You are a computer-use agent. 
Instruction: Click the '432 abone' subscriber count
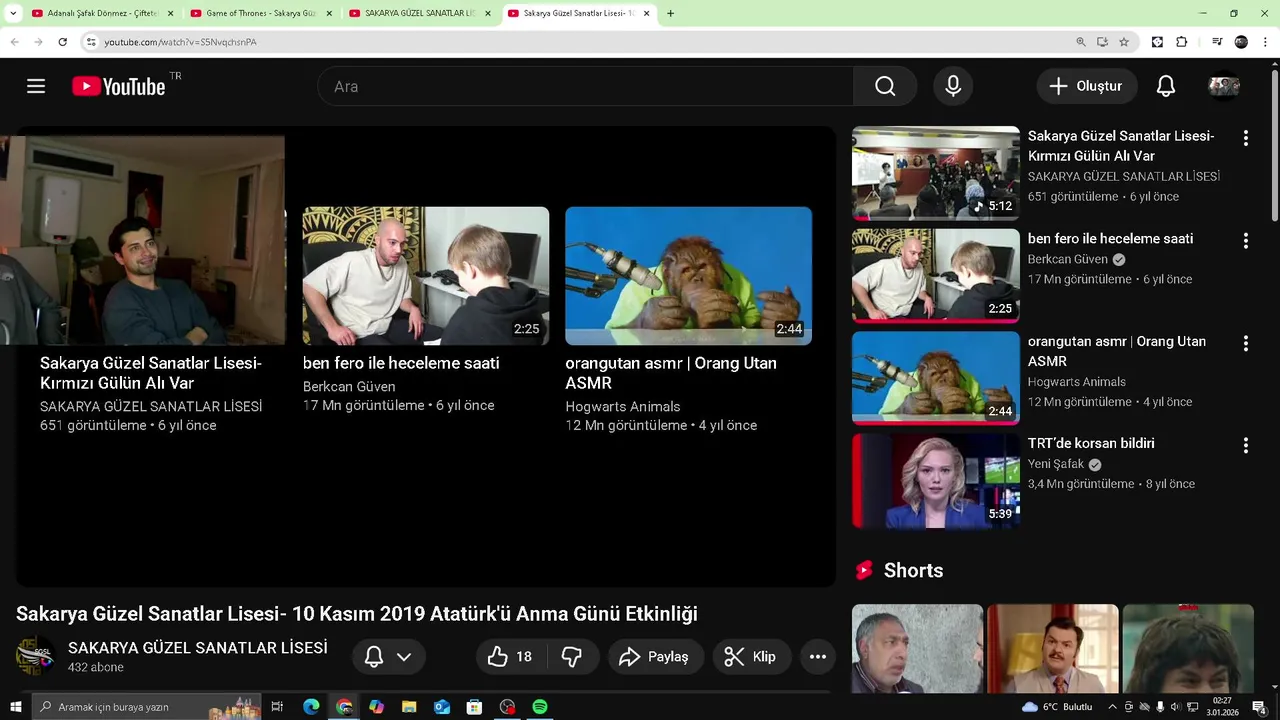96,667
